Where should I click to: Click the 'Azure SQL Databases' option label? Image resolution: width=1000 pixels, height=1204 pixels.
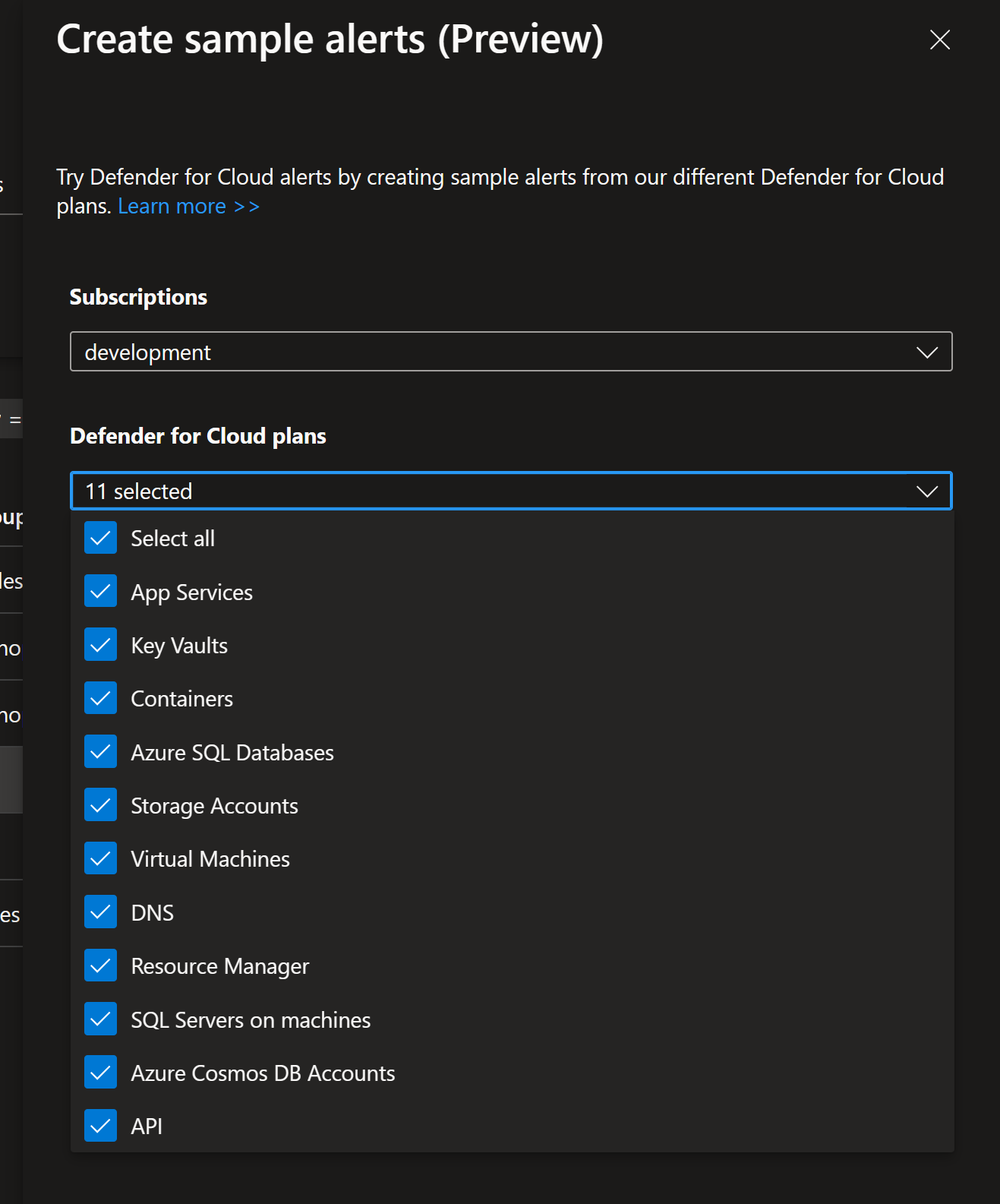(232, 753)
